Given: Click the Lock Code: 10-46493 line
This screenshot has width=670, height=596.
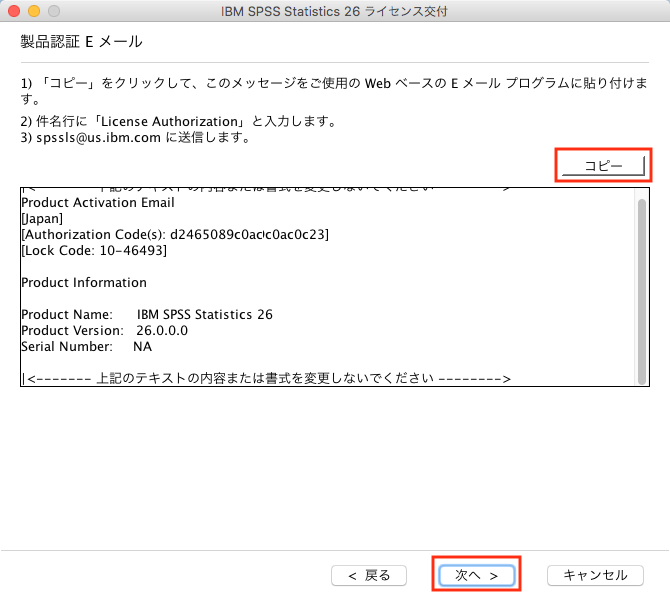Looking at the screenshot, I should [x=94, y=250].
